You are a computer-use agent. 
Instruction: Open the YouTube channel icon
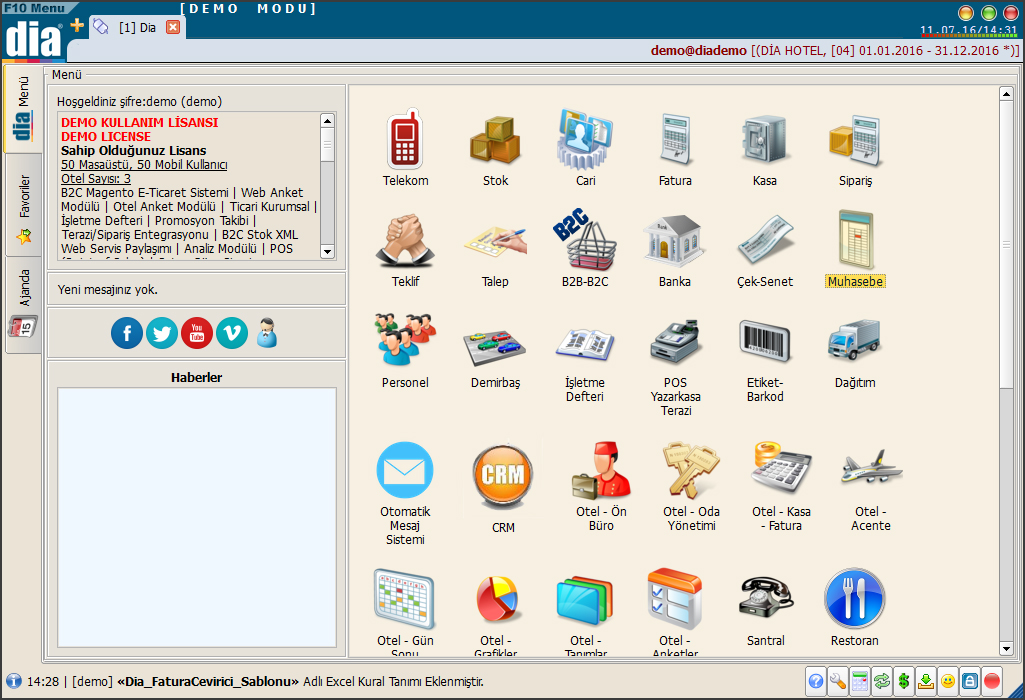coord(197,333)
